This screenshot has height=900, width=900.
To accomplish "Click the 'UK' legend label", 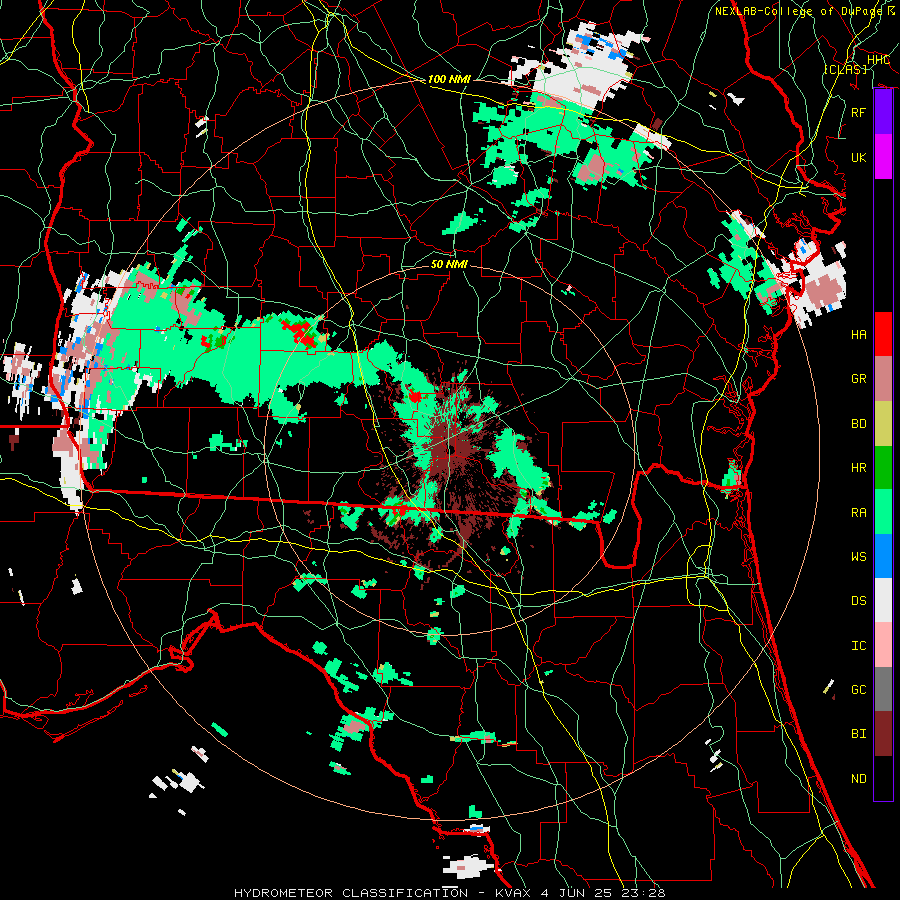I will [858, 157].
